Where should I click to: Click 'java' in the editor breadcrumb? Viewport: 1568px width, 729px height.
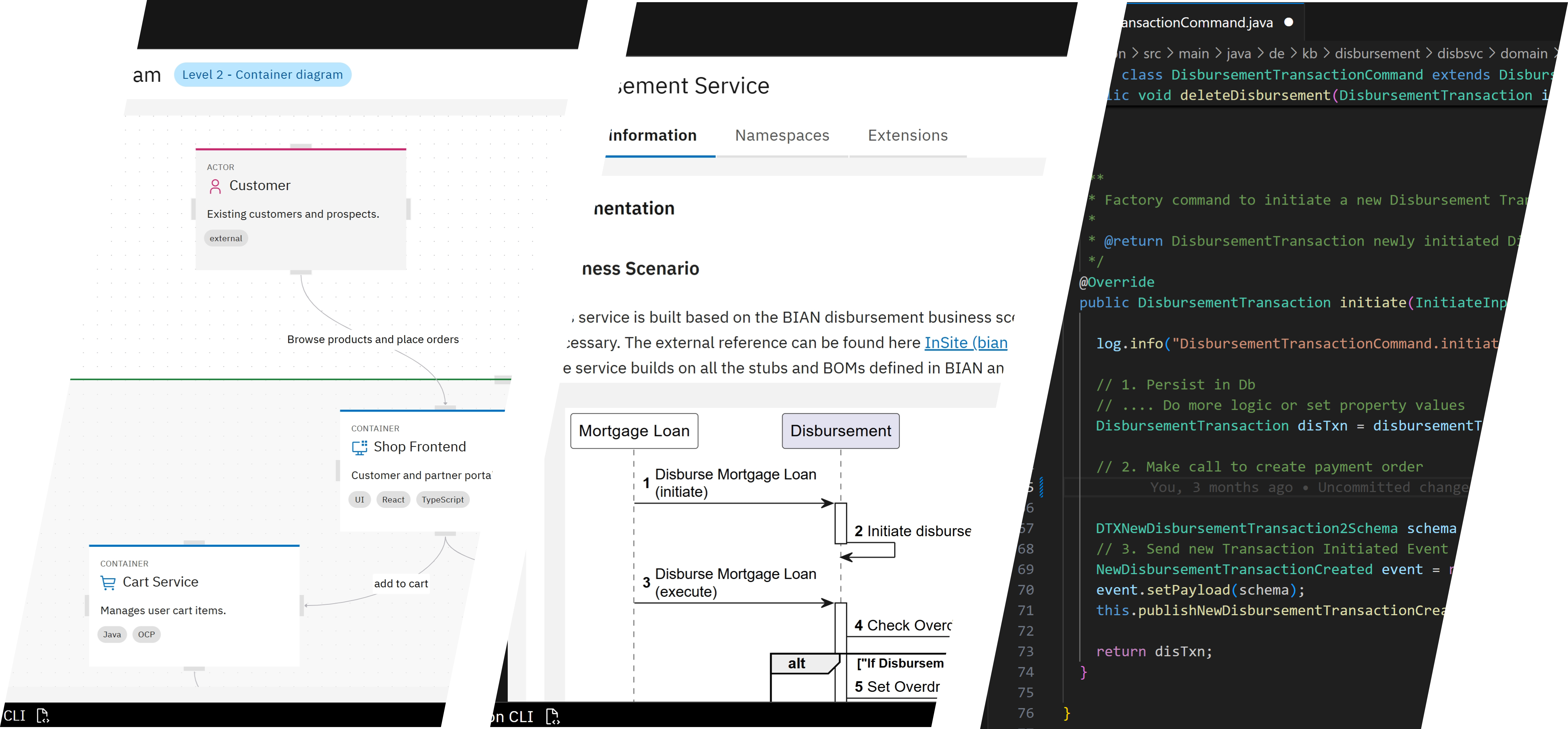pyautogui.click(x=1239, y=54)
